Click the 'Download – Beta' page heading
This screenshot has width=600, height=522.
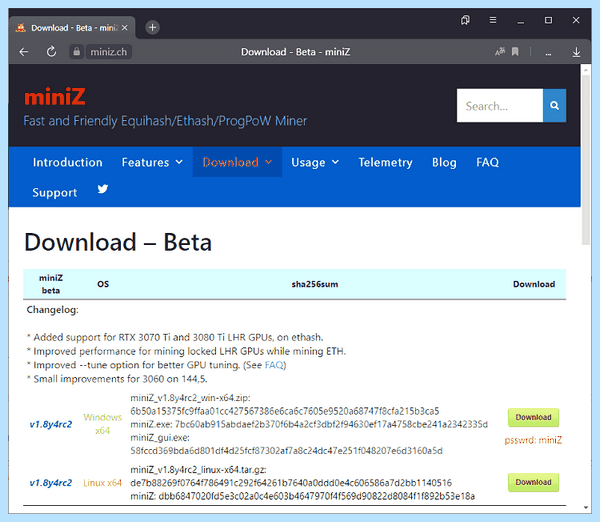(x=118, y=242)
